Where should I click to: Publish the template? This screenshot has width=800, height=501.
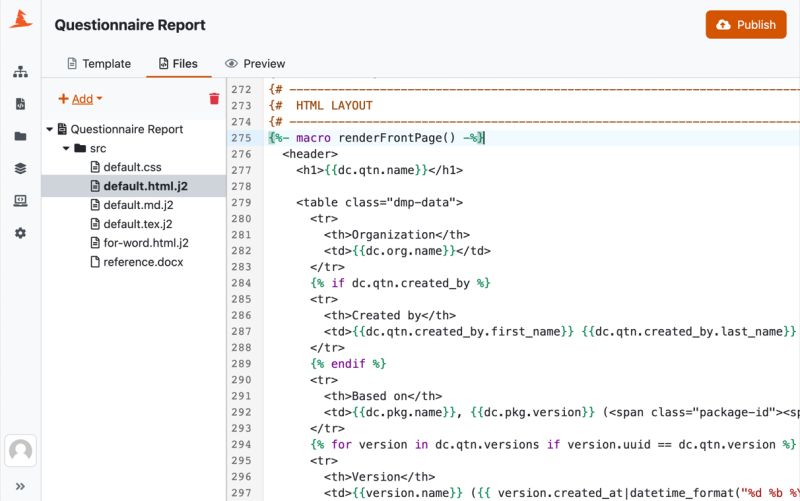(x=746, y=24)
